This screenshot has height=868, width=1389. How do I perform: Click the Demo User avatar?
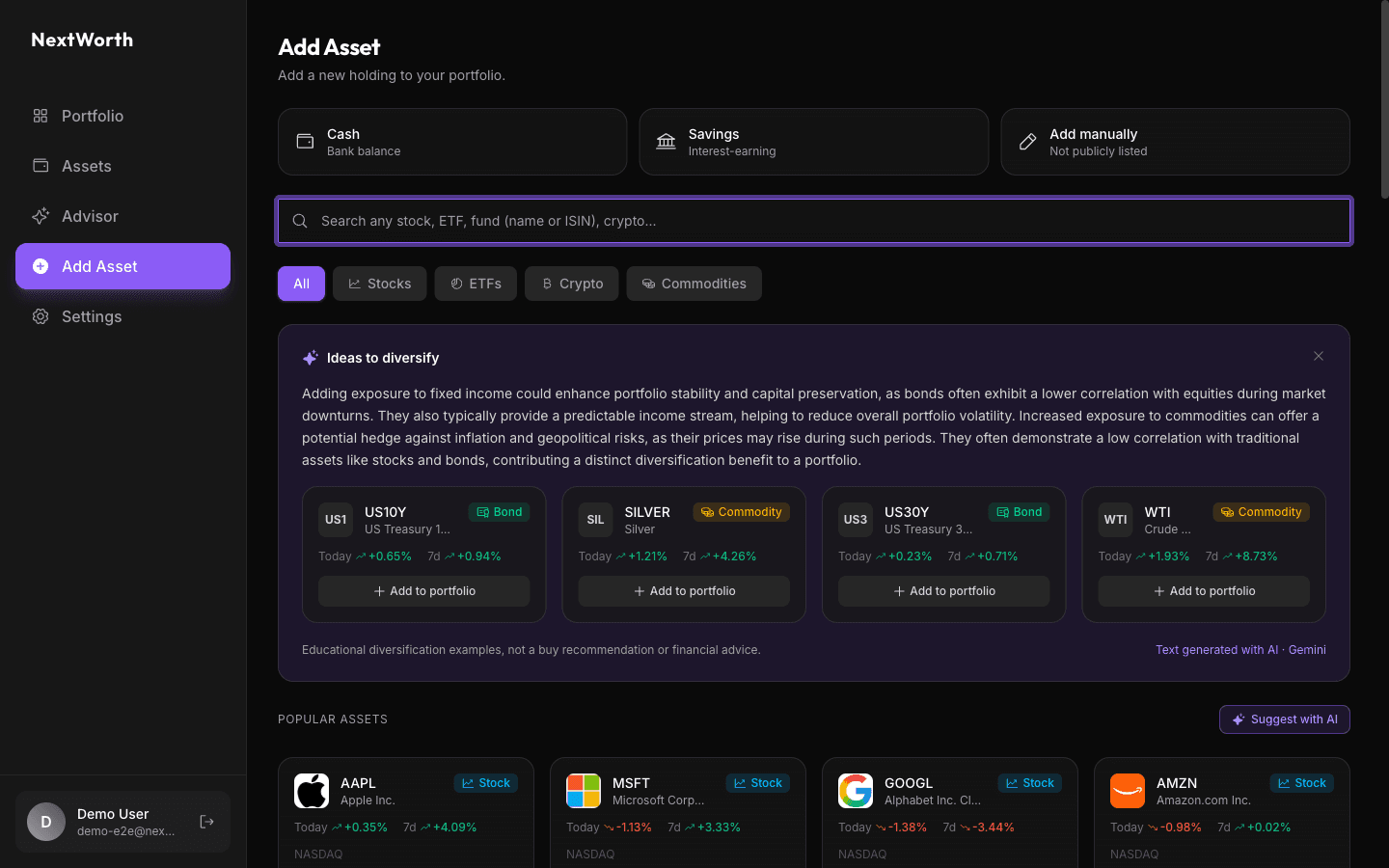tap(46, 822)
